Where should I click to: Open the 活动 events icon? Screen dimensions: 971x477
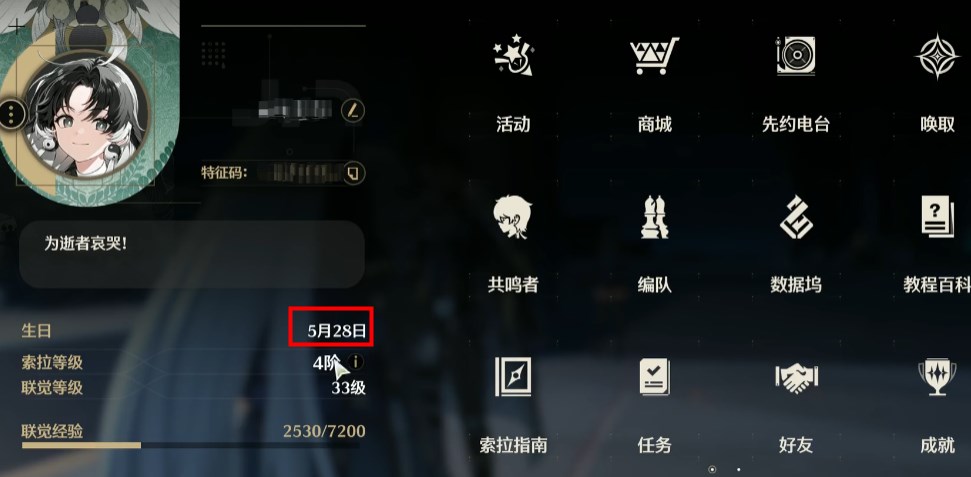click(x=513, y=56)
